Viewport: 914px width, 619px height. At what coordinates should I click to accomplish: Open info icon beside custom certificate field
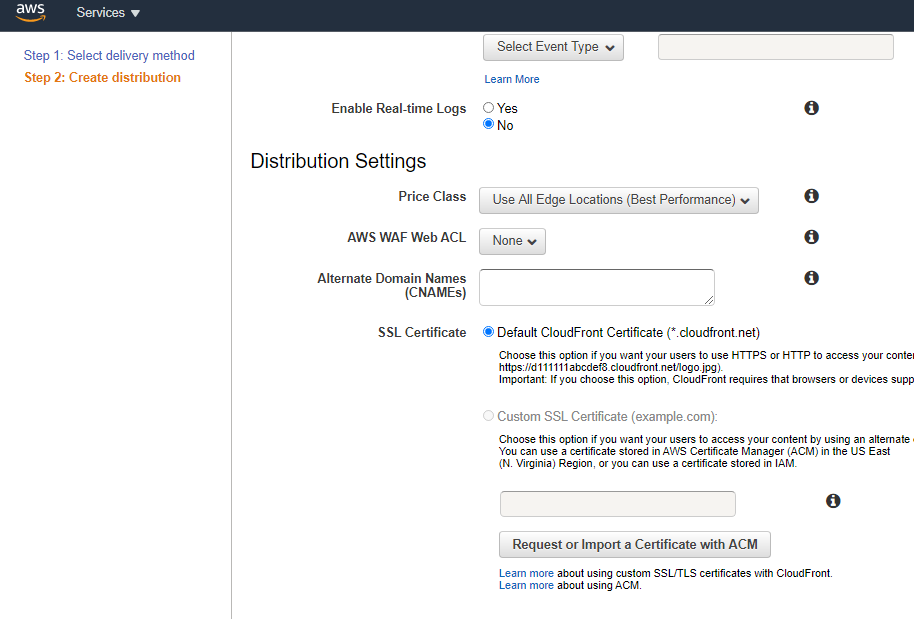833,501
